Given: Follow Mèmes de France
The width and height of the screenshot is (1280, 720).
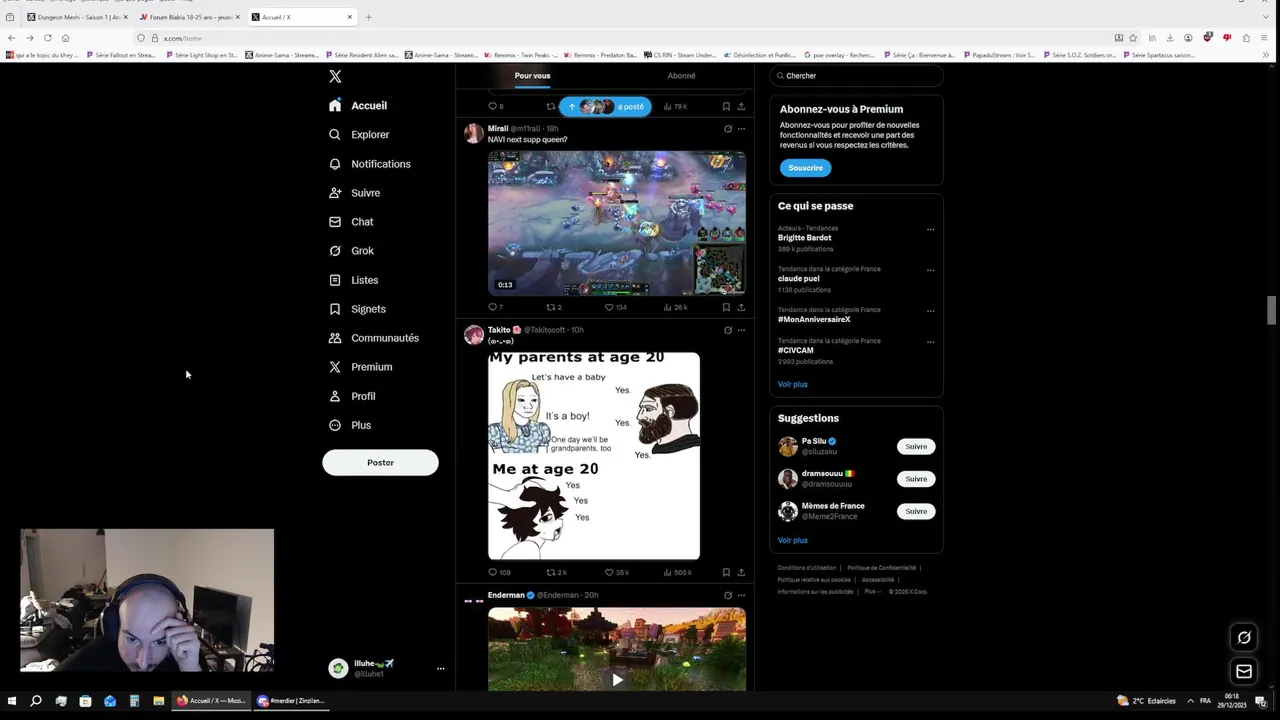Looking at the screenshot, I should click(916, 511).
